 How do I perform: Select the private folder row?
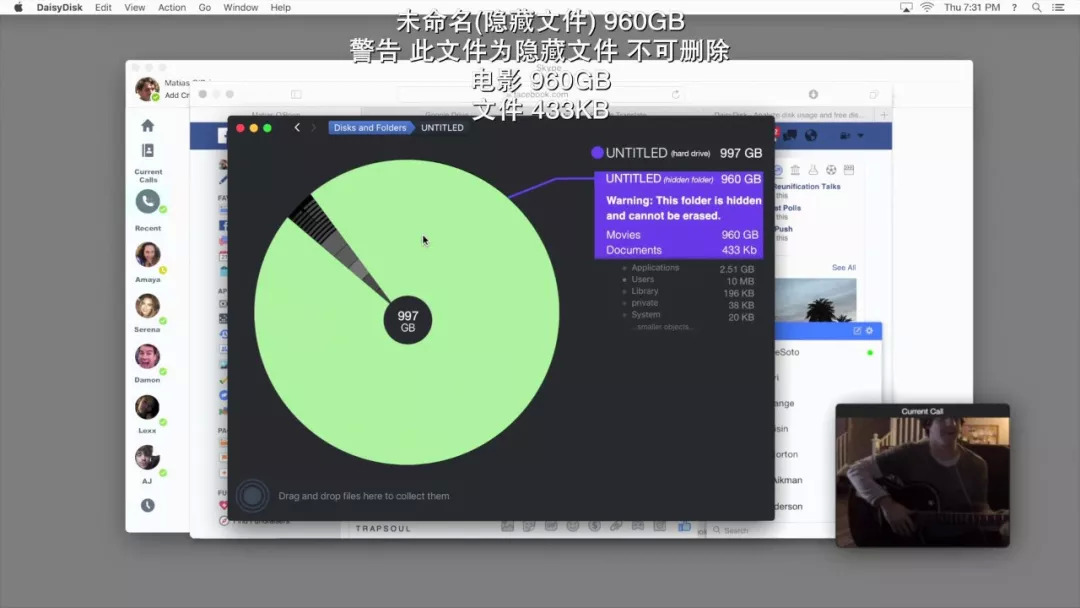point(687,304)
